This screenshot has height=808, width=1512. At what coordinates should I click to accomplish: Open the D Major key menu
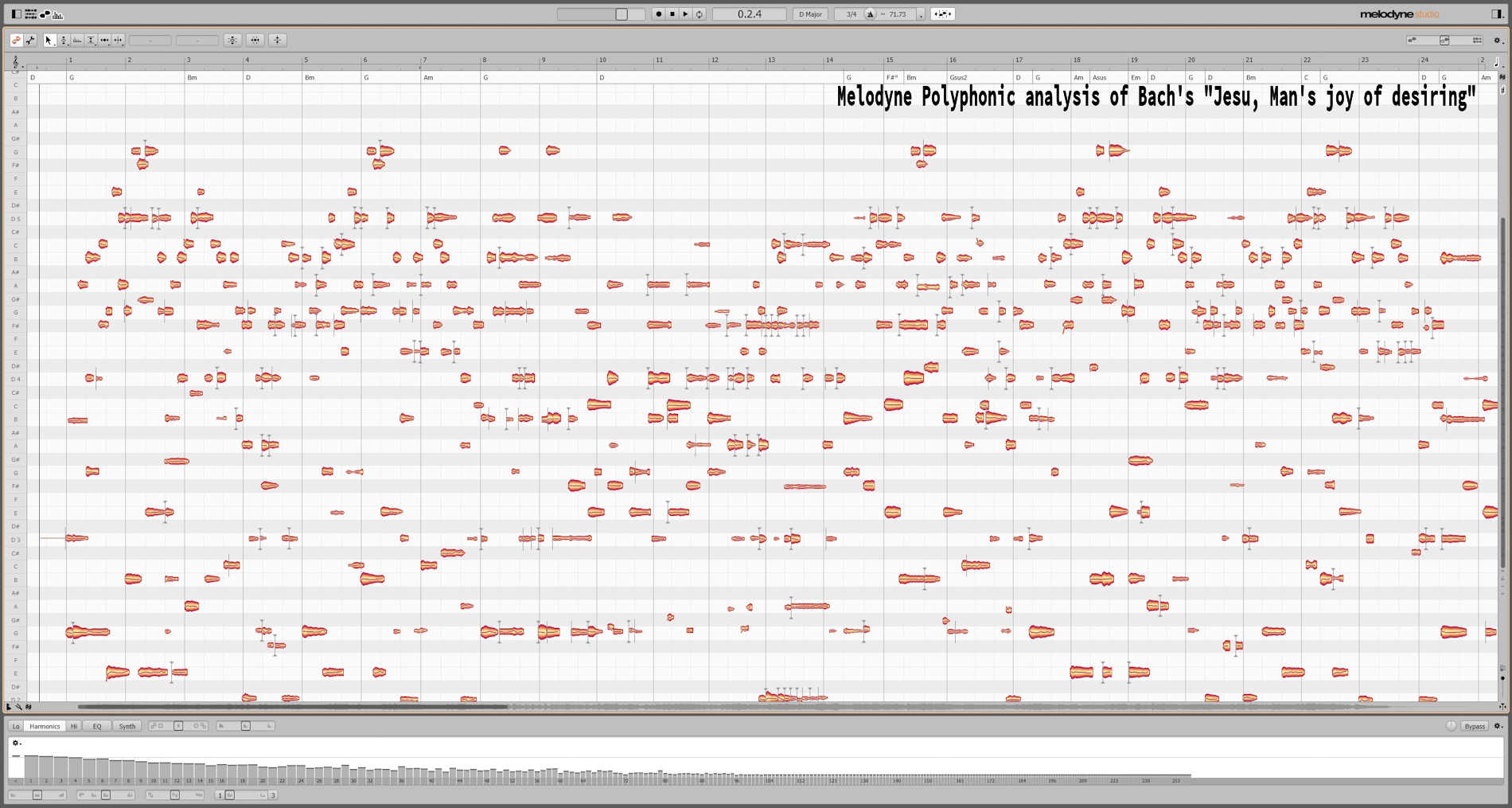click(x=810, y=14)
